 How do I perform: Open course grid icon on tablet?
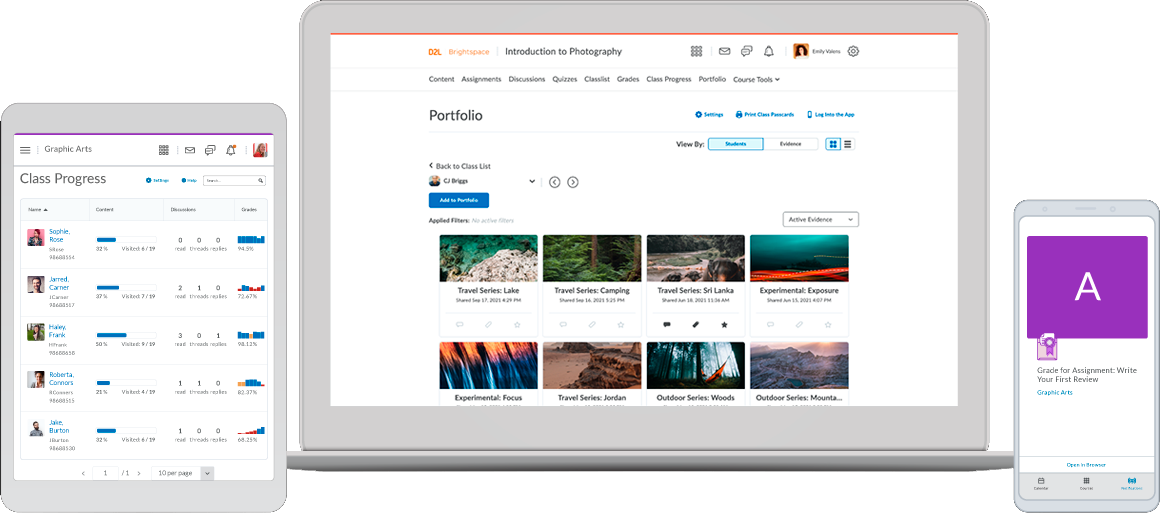[x=163, y=150]
